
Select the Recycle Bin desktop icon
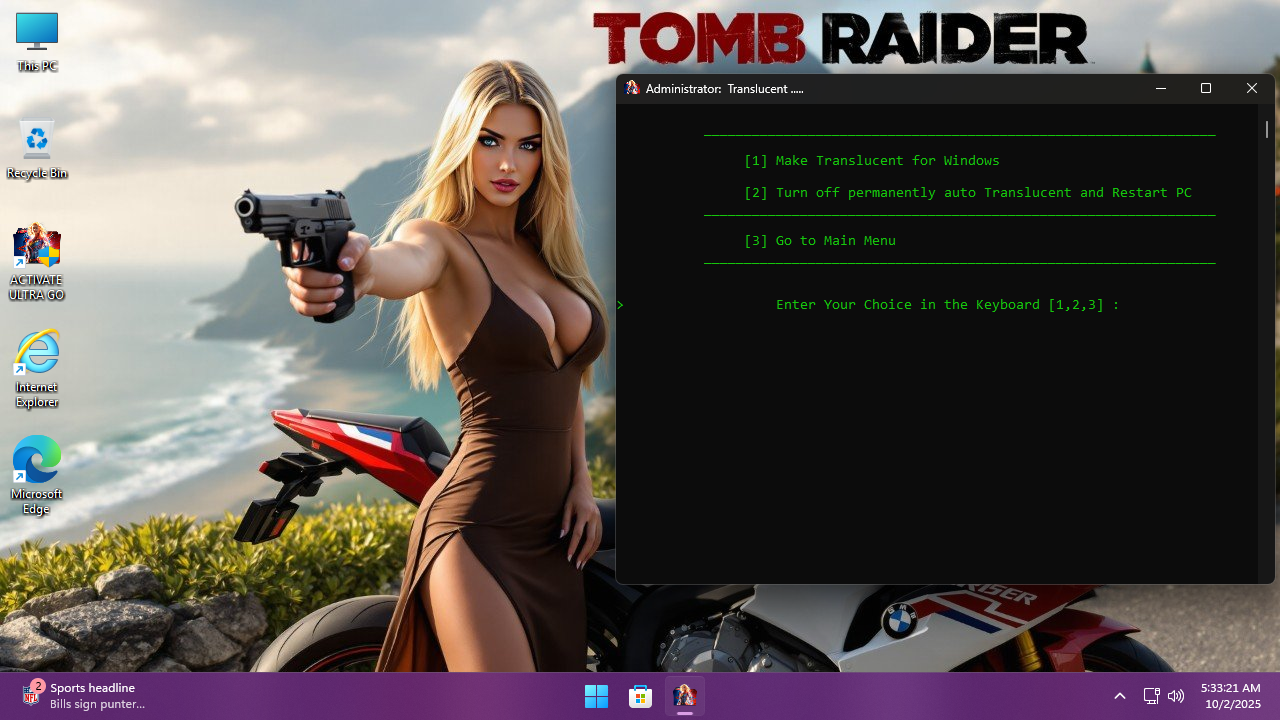tap(37, 150)
